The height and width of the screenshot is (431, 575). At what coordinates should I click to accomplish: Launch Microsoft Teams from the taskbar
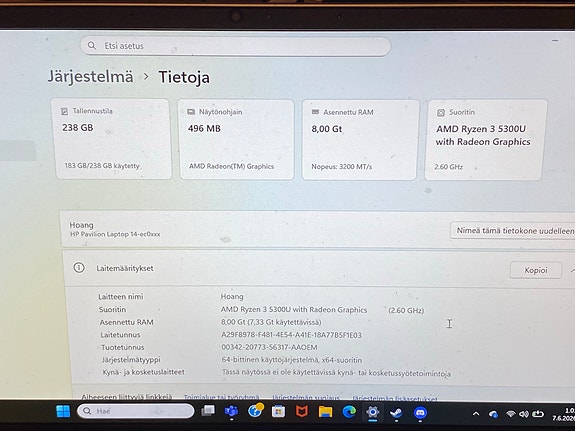pyautogui.click(x=231, y=412)
